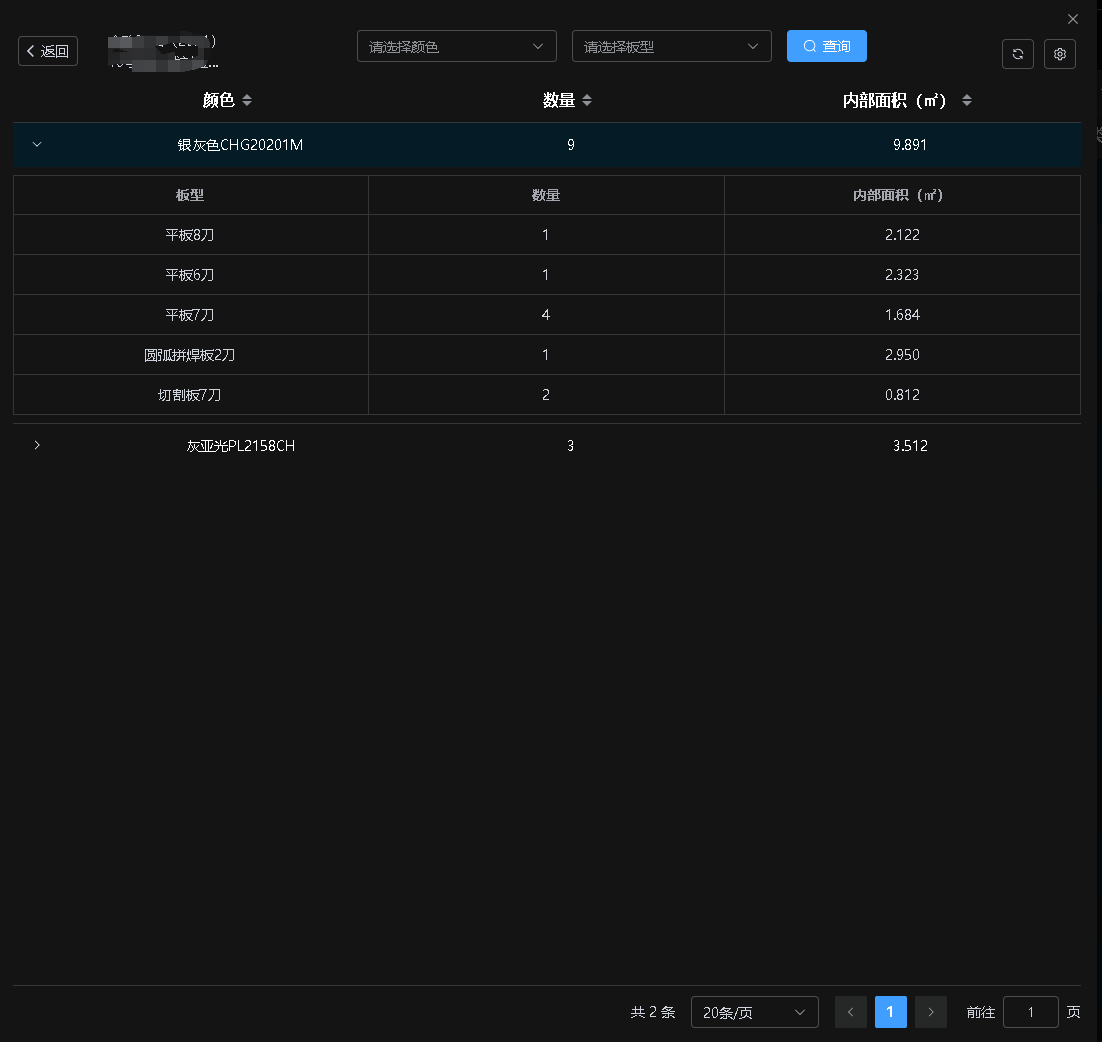Go to previous page arrow
This screenshot has width=1102, height=1042.
pyautogui.click(x=850, y=1012)
